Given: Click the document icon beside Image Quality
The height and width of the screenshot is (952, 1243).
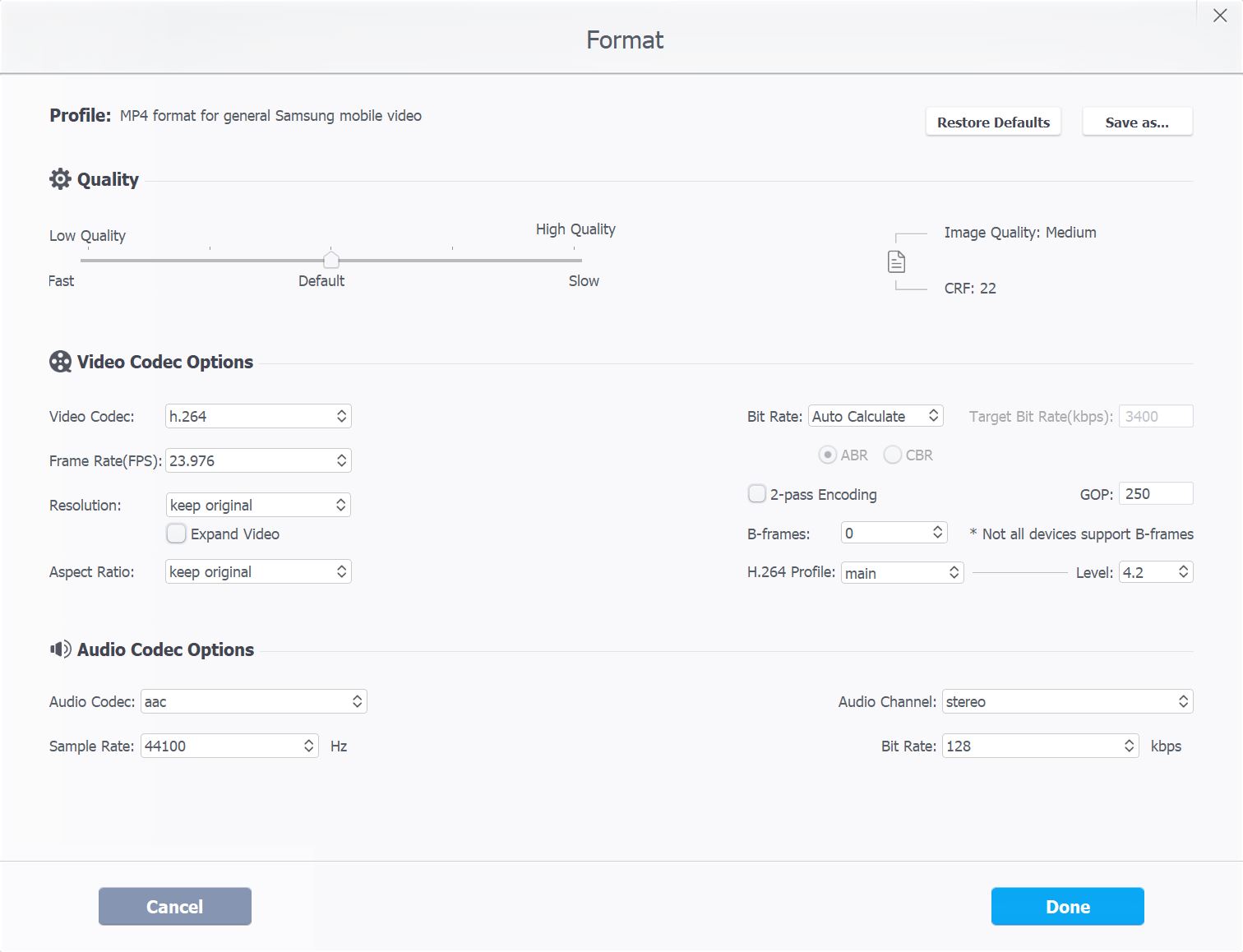Looking at the screenshot, I should (896, 261).
